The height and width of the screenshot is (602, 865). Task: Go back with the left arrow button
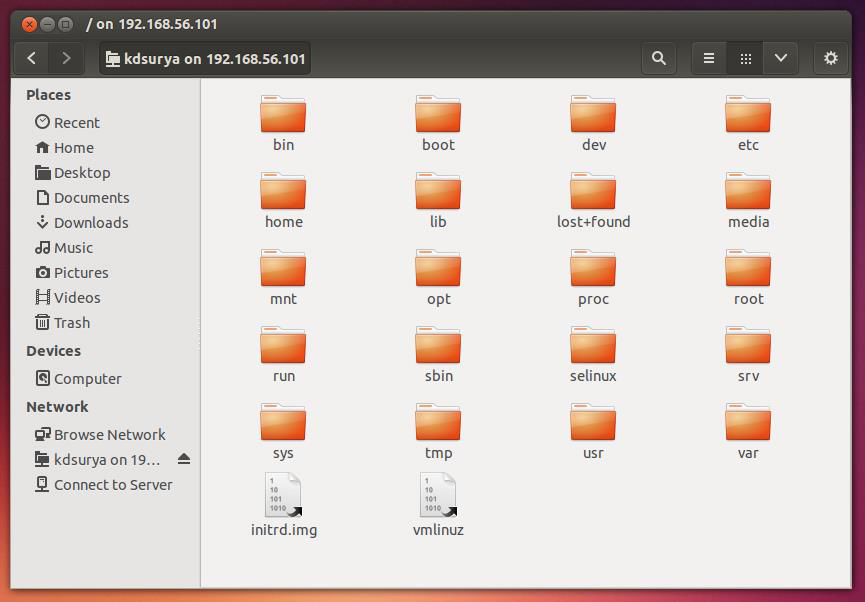click(x=32, y=59)
